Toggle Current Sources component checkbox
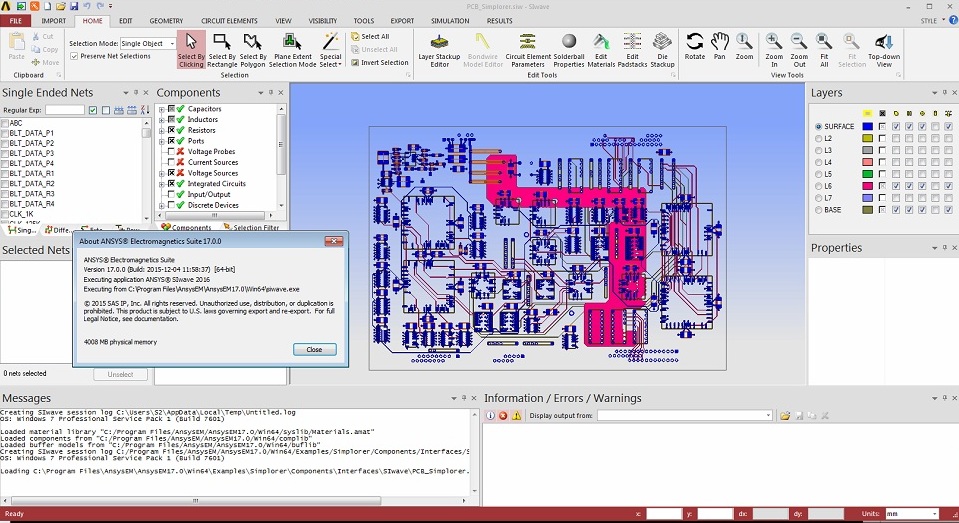 tap(171, 162)
